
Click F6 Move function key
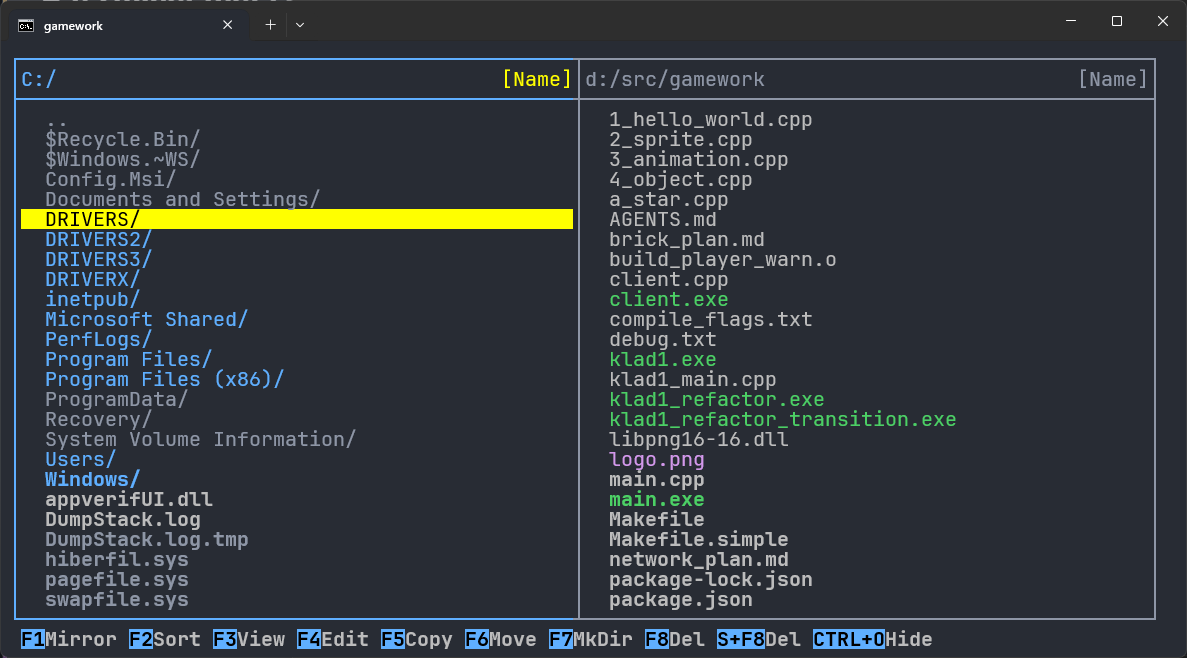point(500,639)
